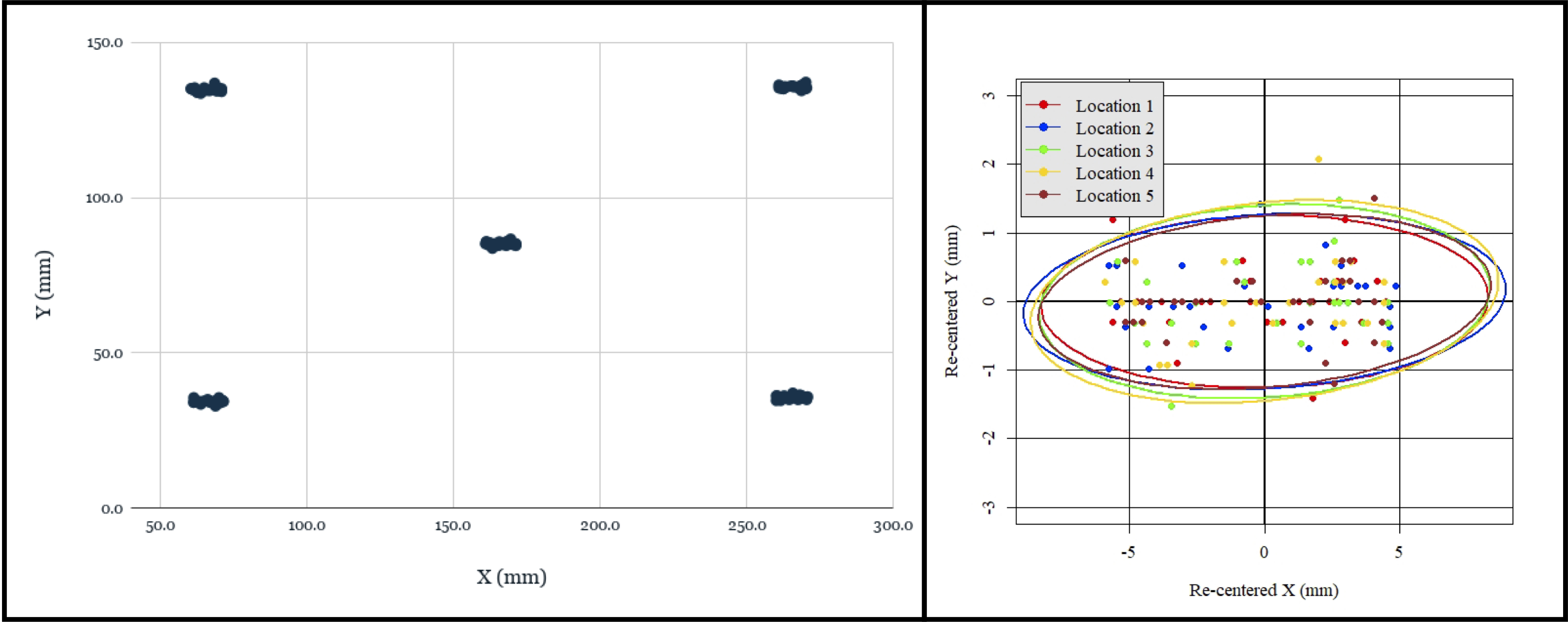Click the "Re-centered X (mm)" axis title
This screenshot has width=1568, height=622.
point(1264,590)
